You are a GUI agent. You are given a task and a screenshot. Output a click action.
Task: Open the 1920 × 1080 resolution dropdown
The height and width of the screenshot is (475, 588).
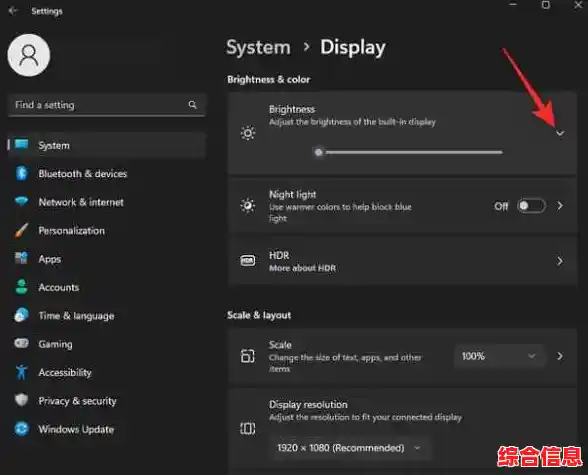(x=349, y=448)
